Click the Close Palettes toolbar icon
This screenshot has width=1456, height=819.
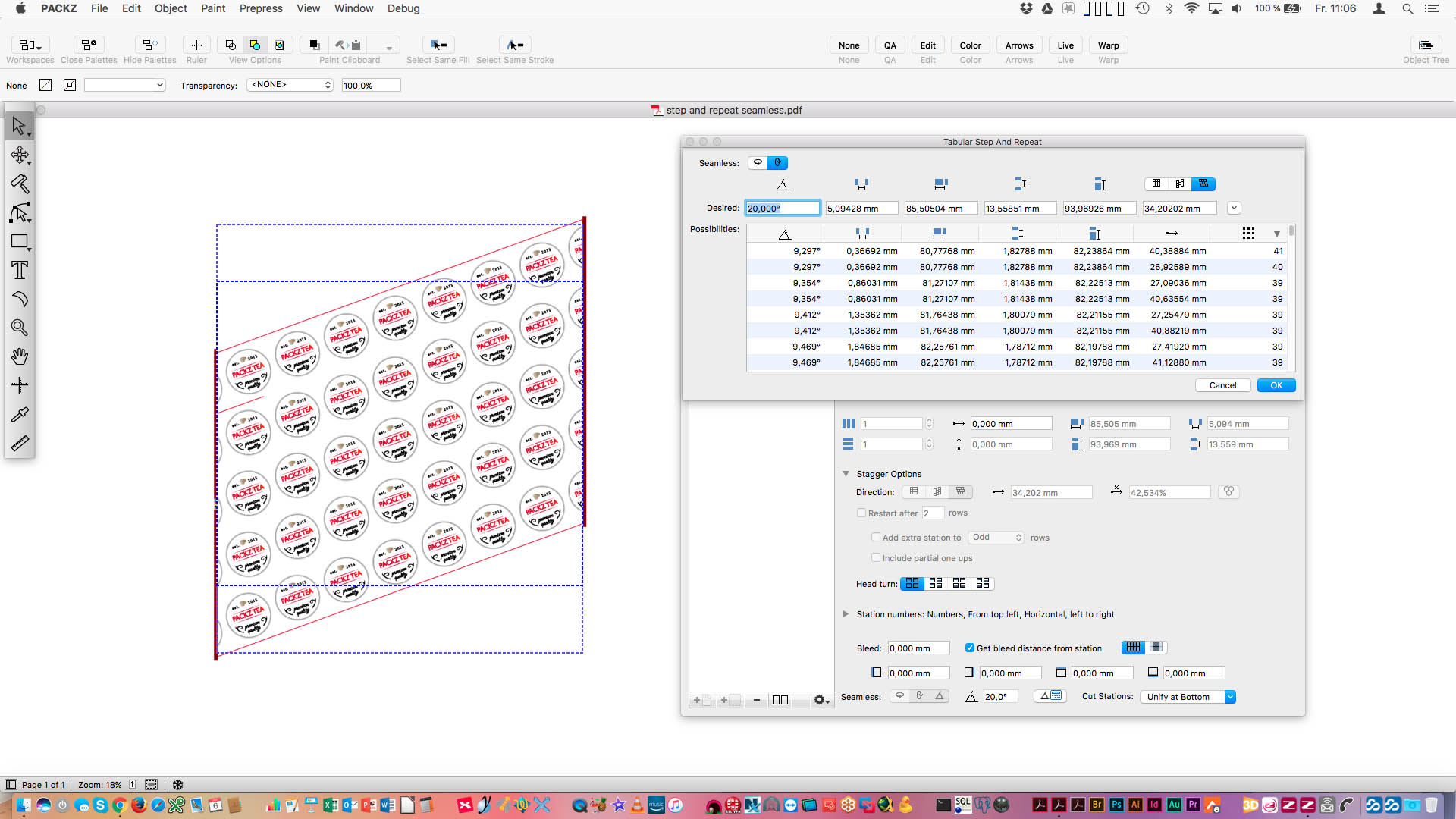(x=89, y=45)
